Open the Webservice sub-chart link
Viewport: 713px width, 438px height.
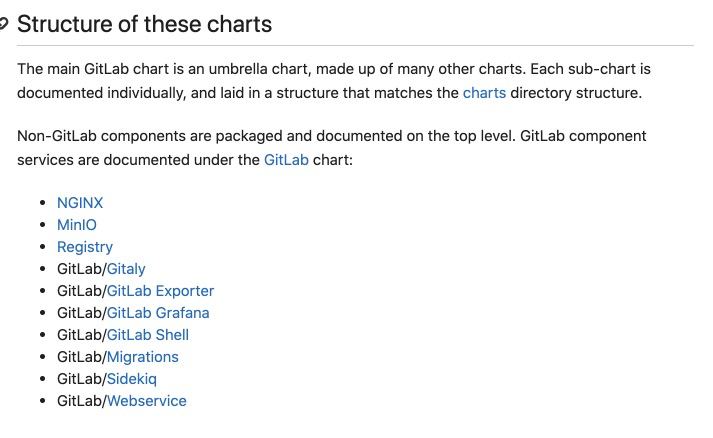click(x=146, y=401)
